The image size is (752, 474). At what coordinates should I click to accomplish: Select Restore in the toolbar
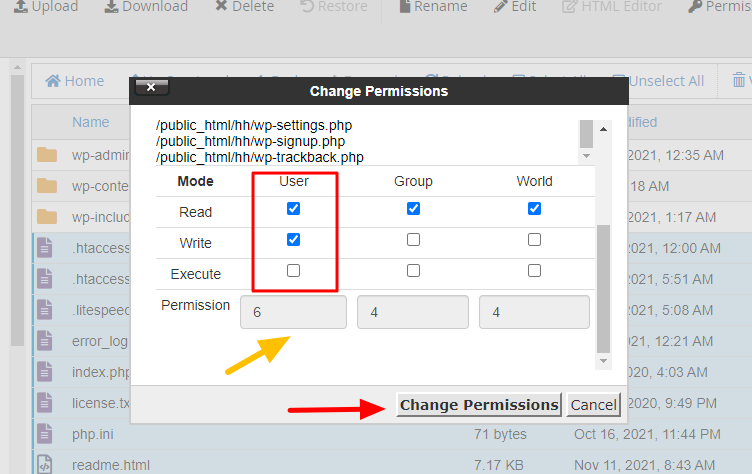[334, 6]
